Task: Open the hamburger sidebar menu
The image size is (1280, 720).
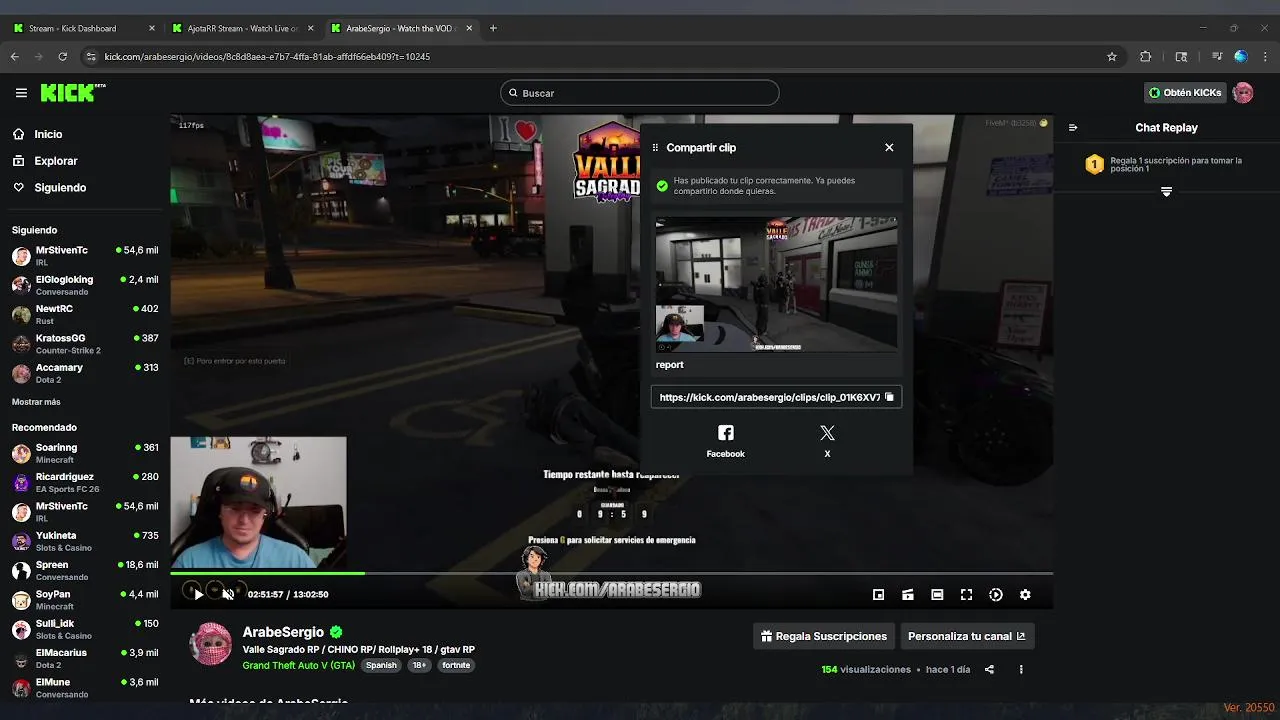Action: [x=21, y=93]
